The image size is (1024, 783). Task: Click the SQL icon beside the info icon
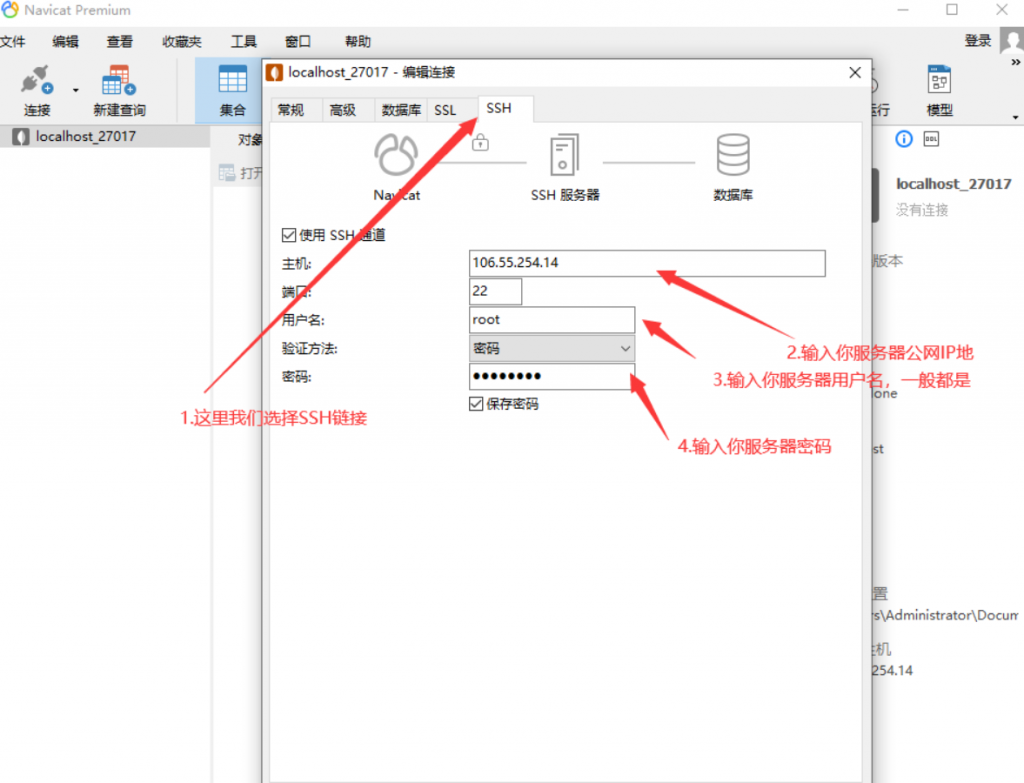pos(932,140)
